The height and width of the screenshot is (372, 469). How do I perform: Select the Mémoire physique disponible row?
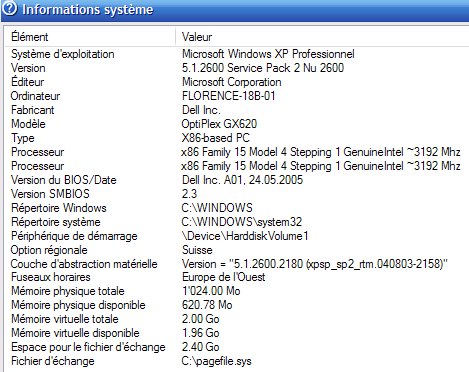[237, 305]
